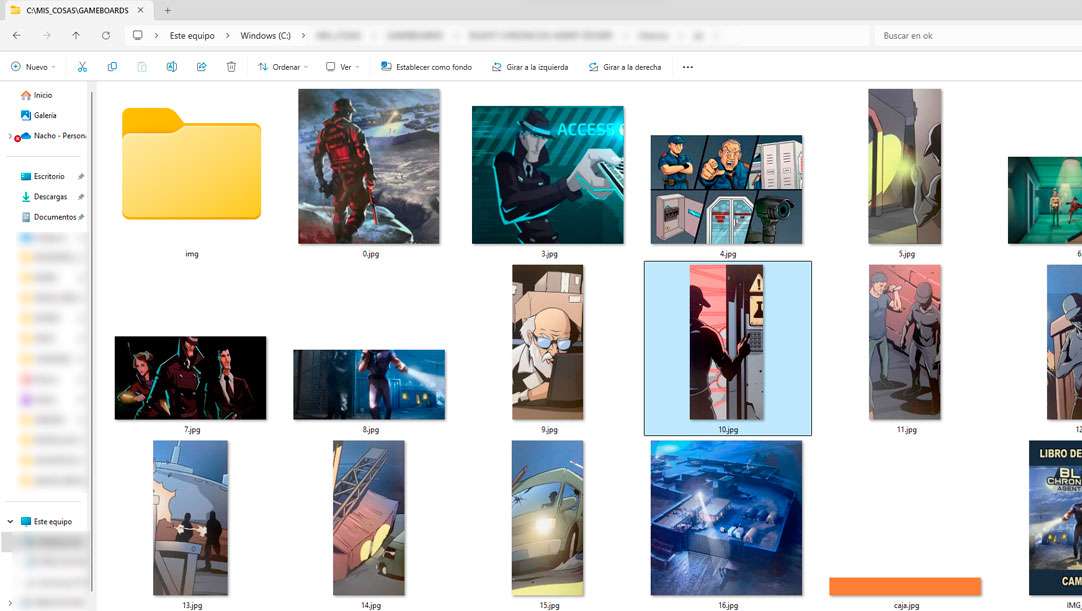Open the Ordenar dropdown

click(x=283, y=67)
